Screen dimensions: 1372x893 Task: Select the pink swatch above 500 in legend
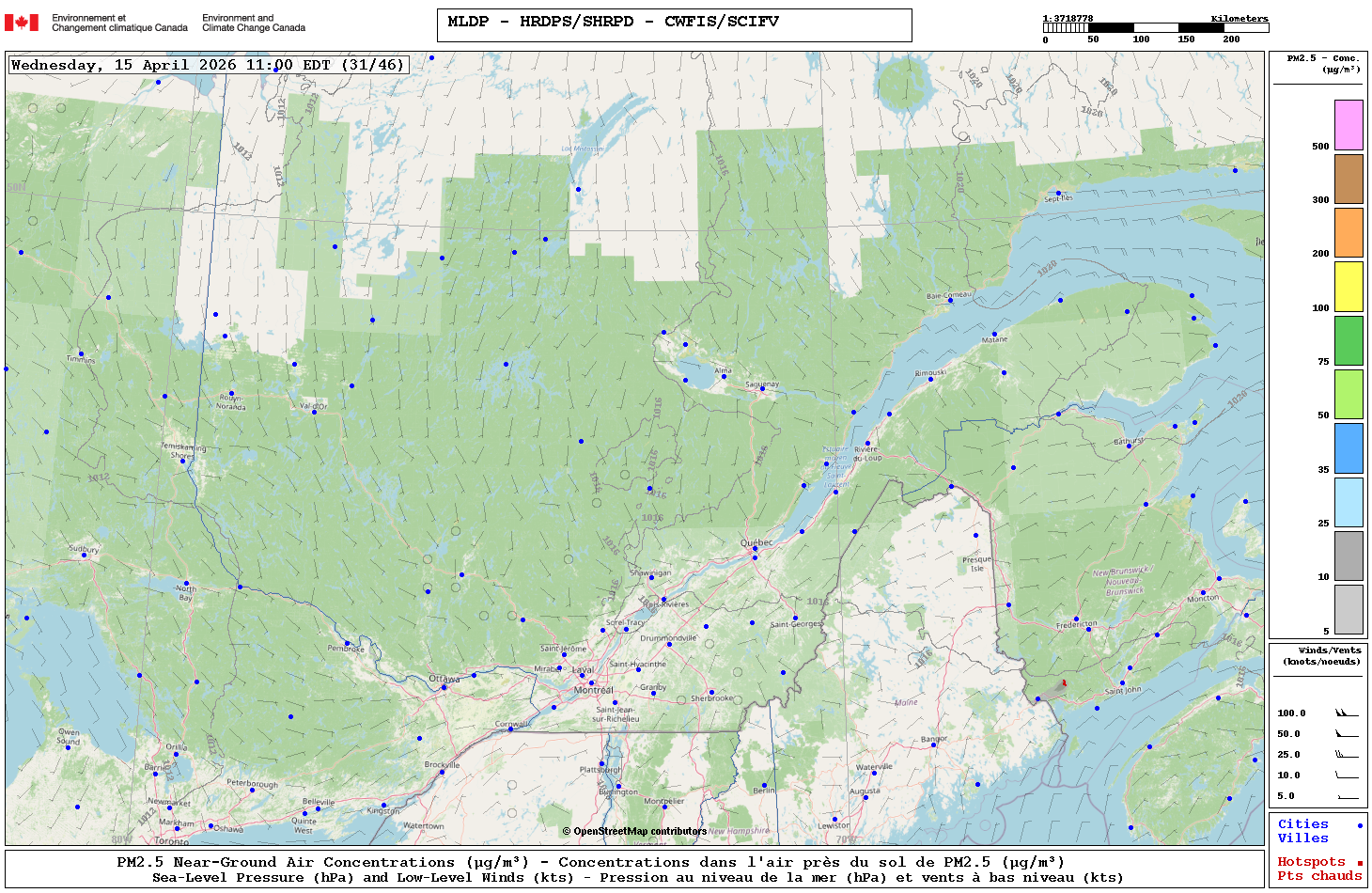(1349, 125)
